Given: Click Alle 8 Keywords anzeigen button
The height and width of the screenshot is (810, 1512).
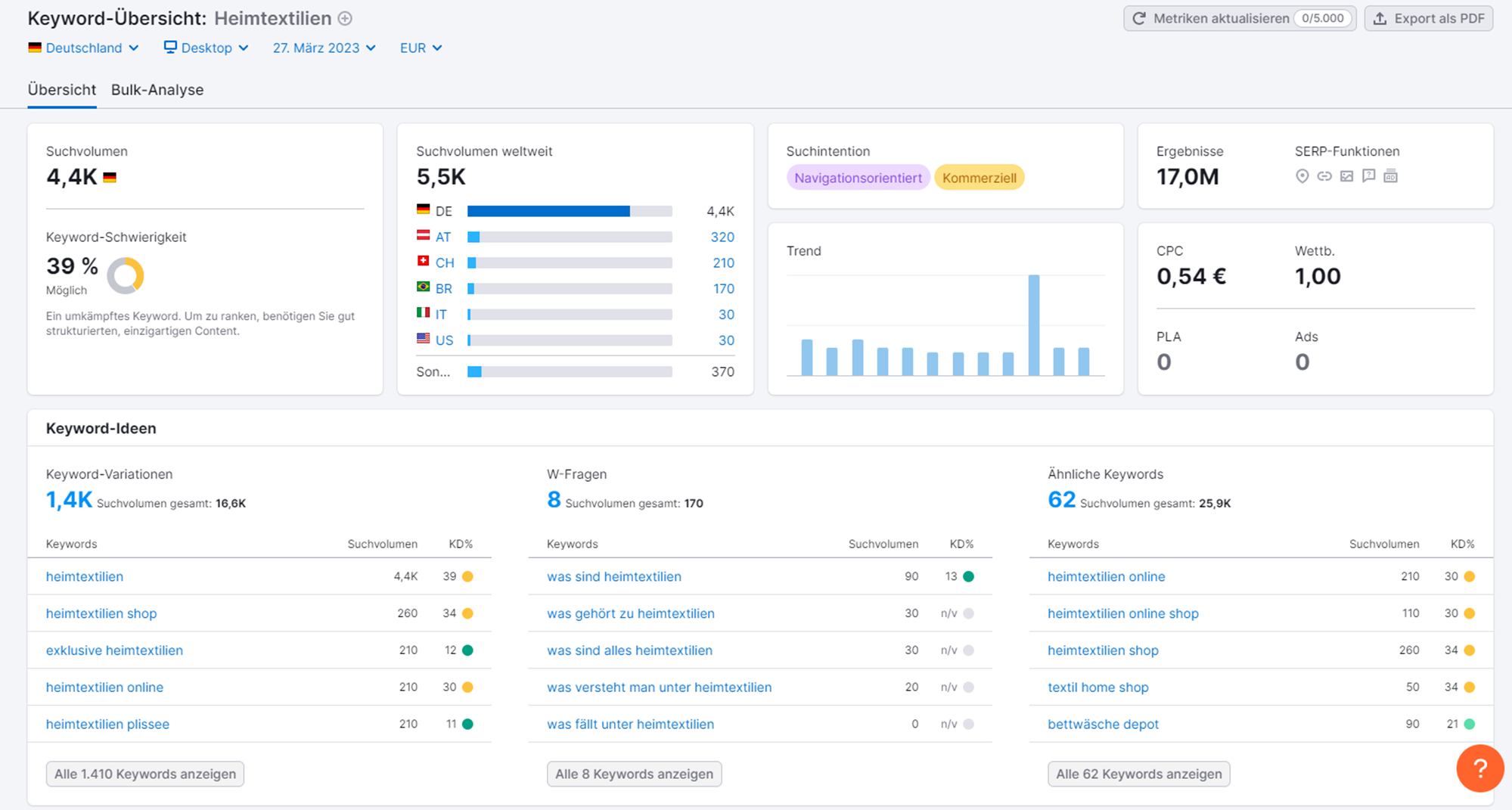Looking at the screenshot, I should (635, 774).
